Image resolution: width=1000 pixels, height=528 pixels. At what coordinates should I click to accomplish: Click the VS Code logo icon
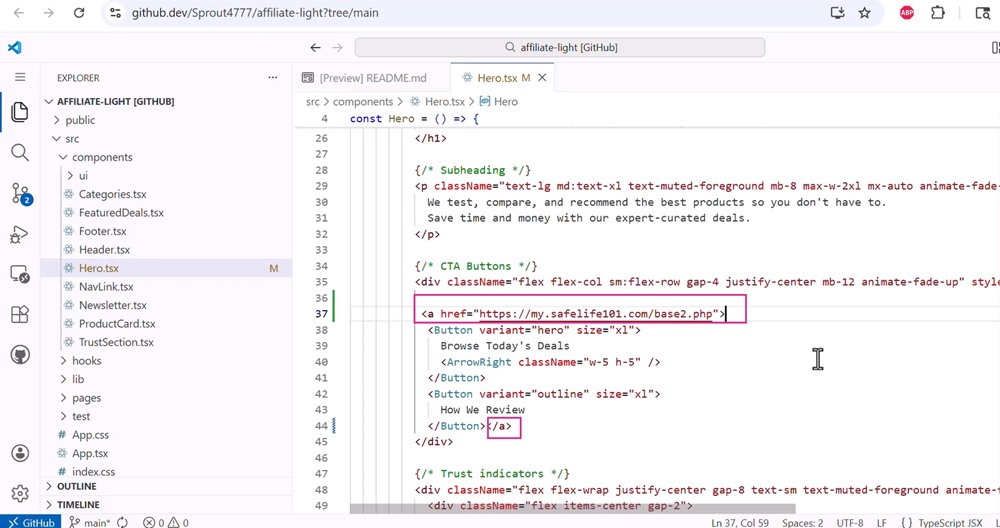[15, 47]
